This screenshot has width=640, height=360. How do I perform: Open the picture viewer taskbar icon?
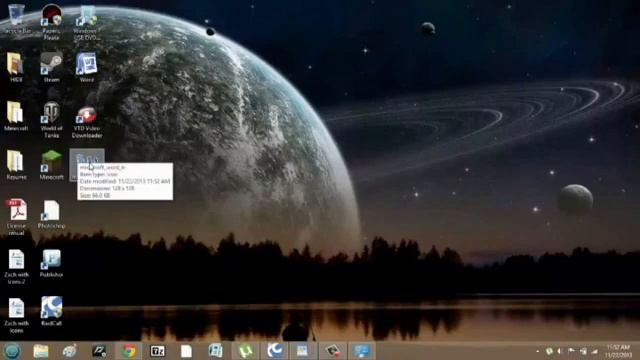click(303, 351)
